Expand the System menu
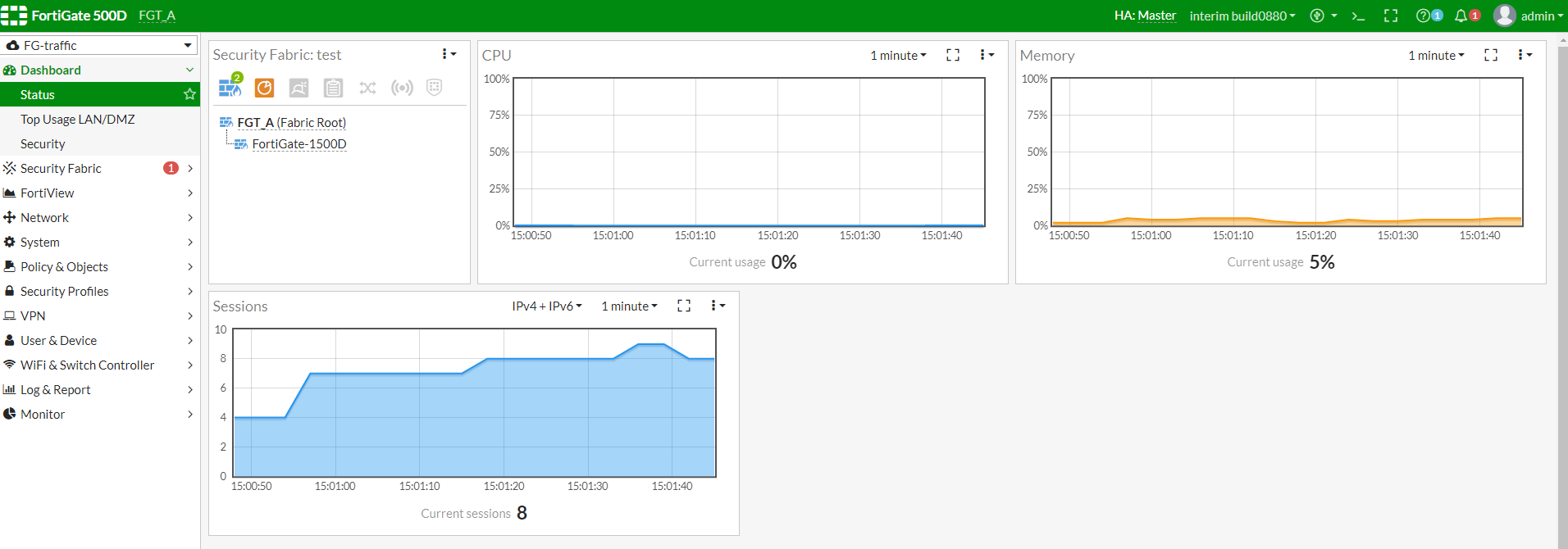This screenshot has width=1568, height=549. point(99,242)
